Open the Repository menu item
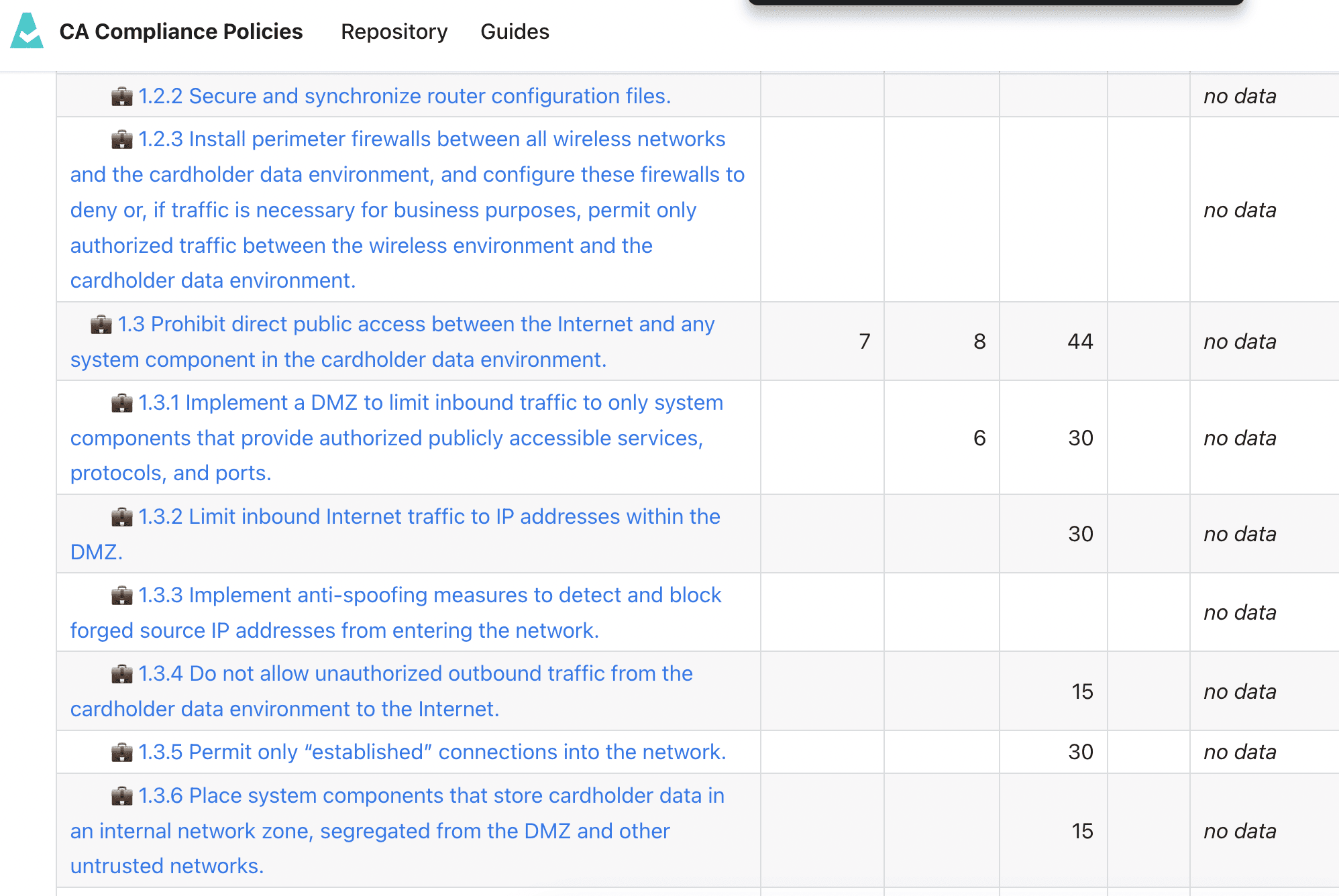Image resolution: width=1339 pixels, height=896 pixels. coord(394,32)
